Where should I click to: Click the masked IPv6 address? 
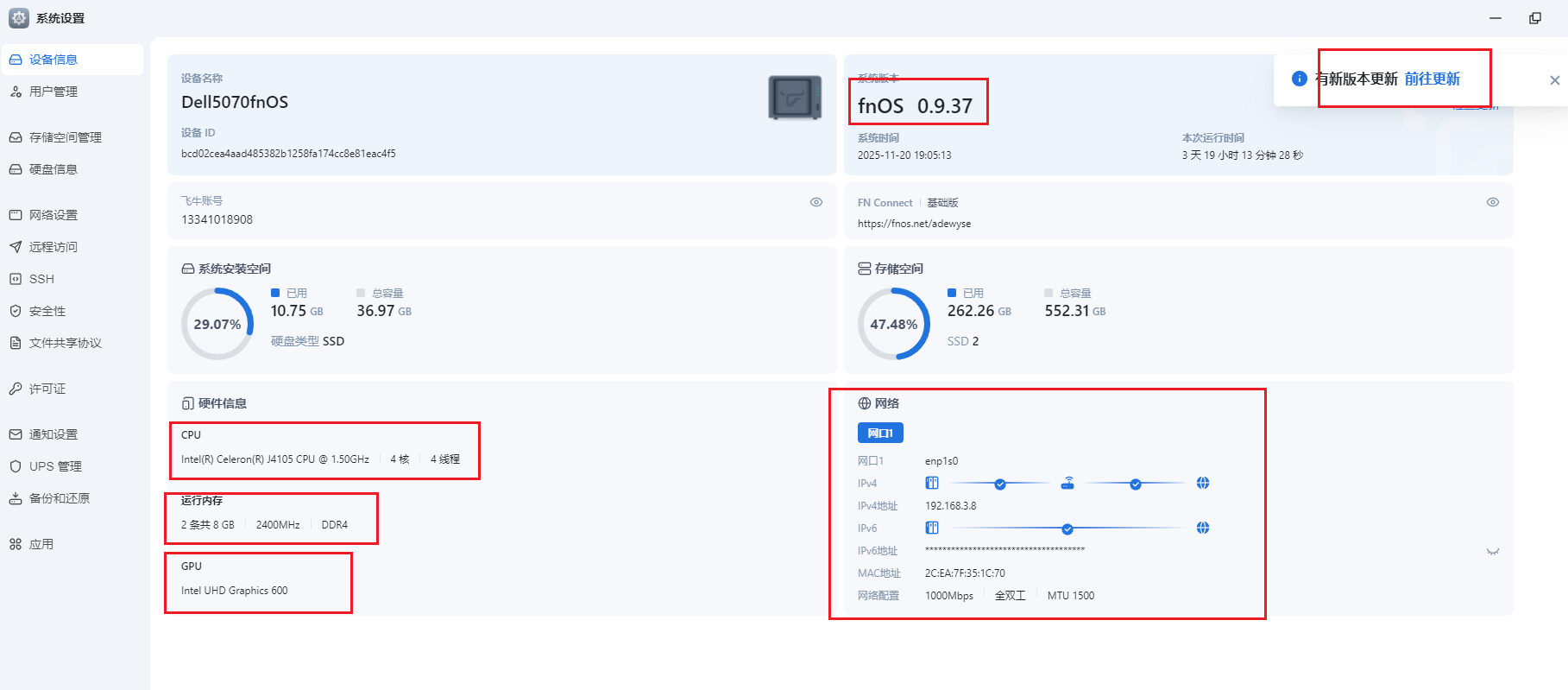1004,550
